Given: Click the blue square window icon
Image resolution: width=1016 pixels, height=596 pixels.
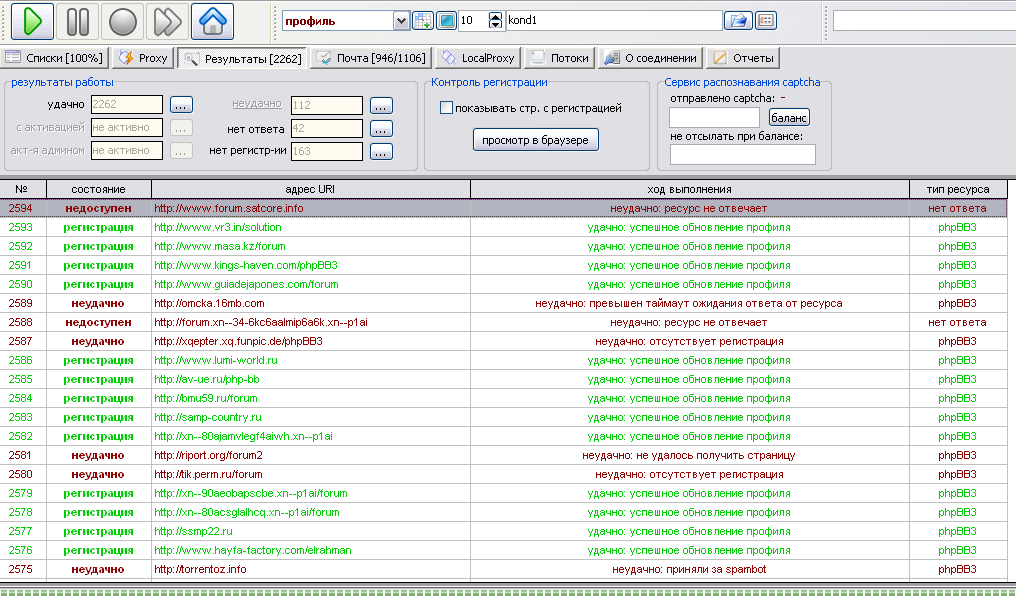Looking at the screenshot, I should tap(446, 21).
